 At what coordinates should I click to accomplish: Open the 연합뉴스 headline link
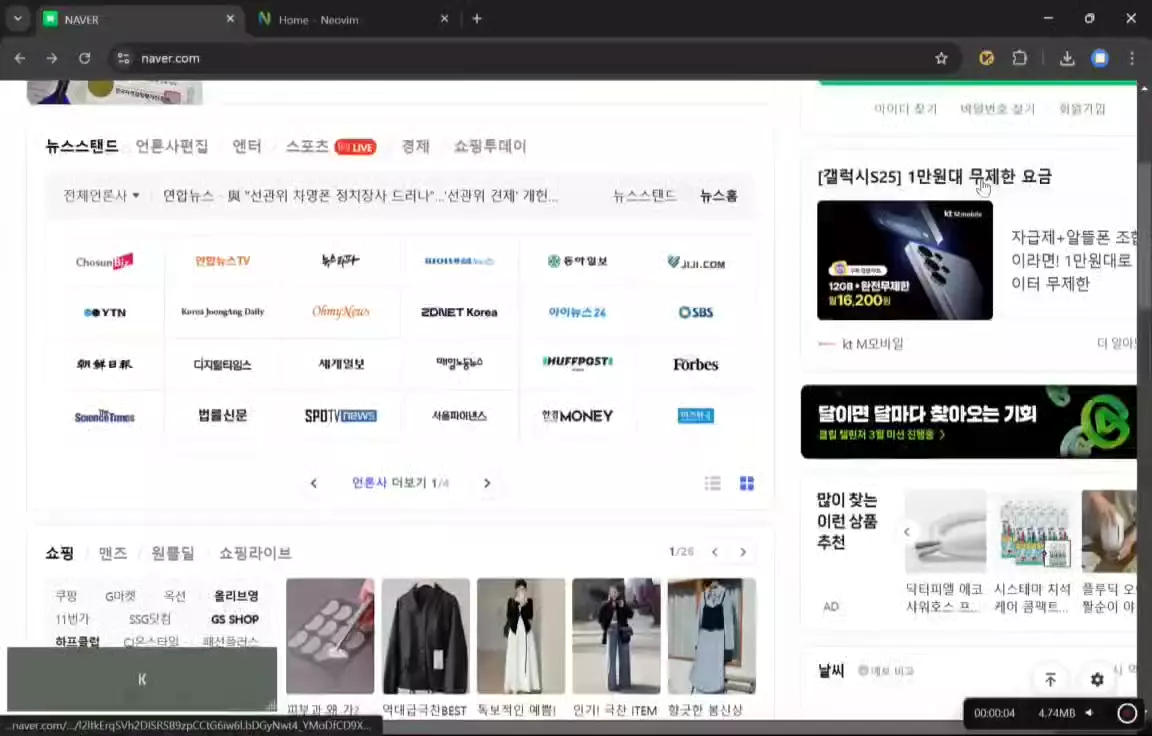coord(360,195)
